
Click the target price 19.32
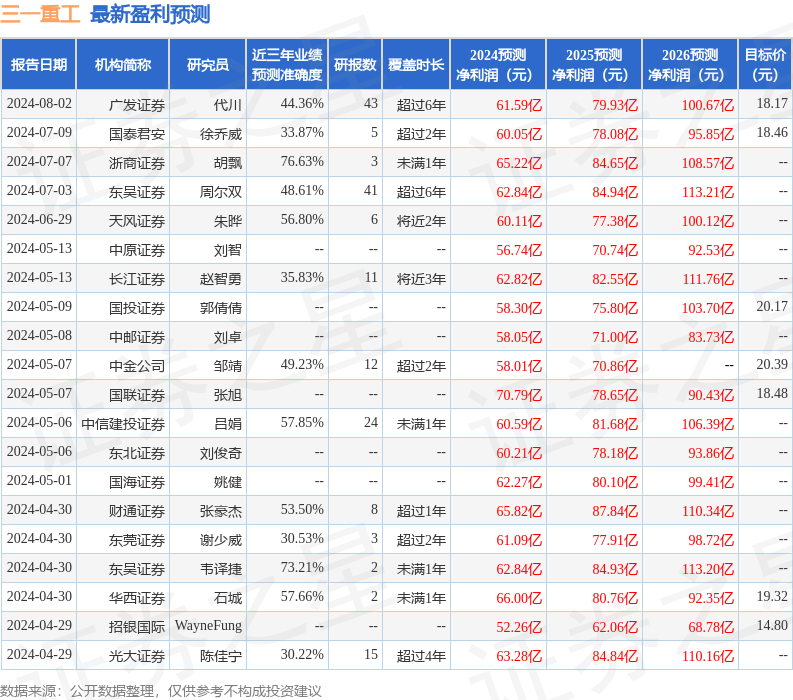coord(772,596)
